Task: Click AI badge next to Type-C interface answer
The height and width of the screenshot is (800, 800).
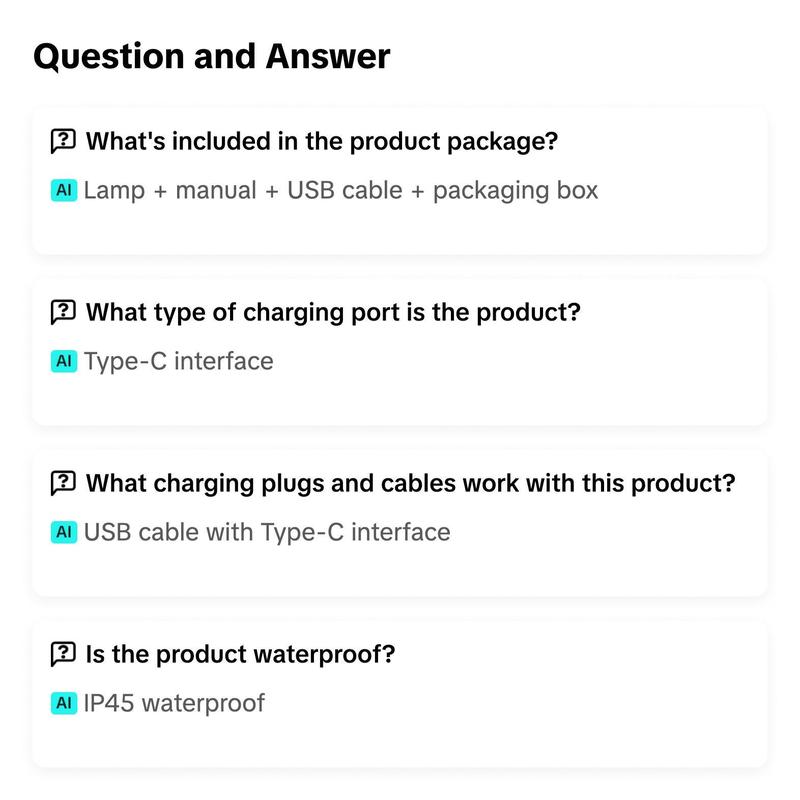Action: [64, 361]
